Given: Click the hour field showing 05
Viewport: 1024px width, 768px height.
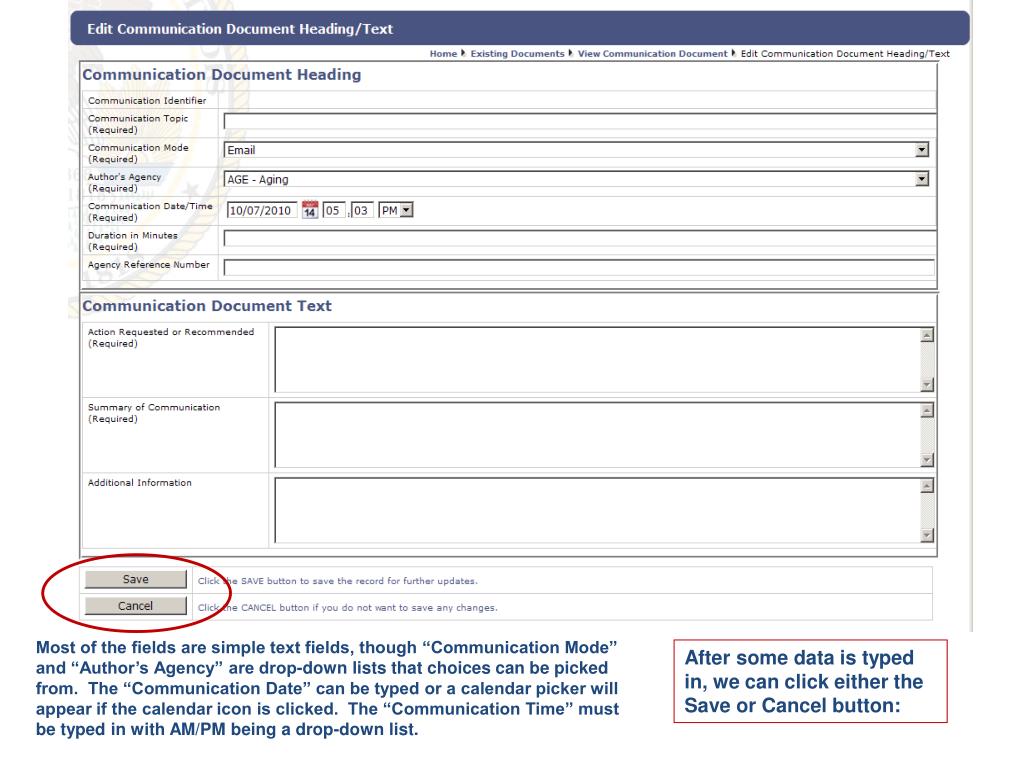Looking at the screenshot, I should (x=334, y=210).
